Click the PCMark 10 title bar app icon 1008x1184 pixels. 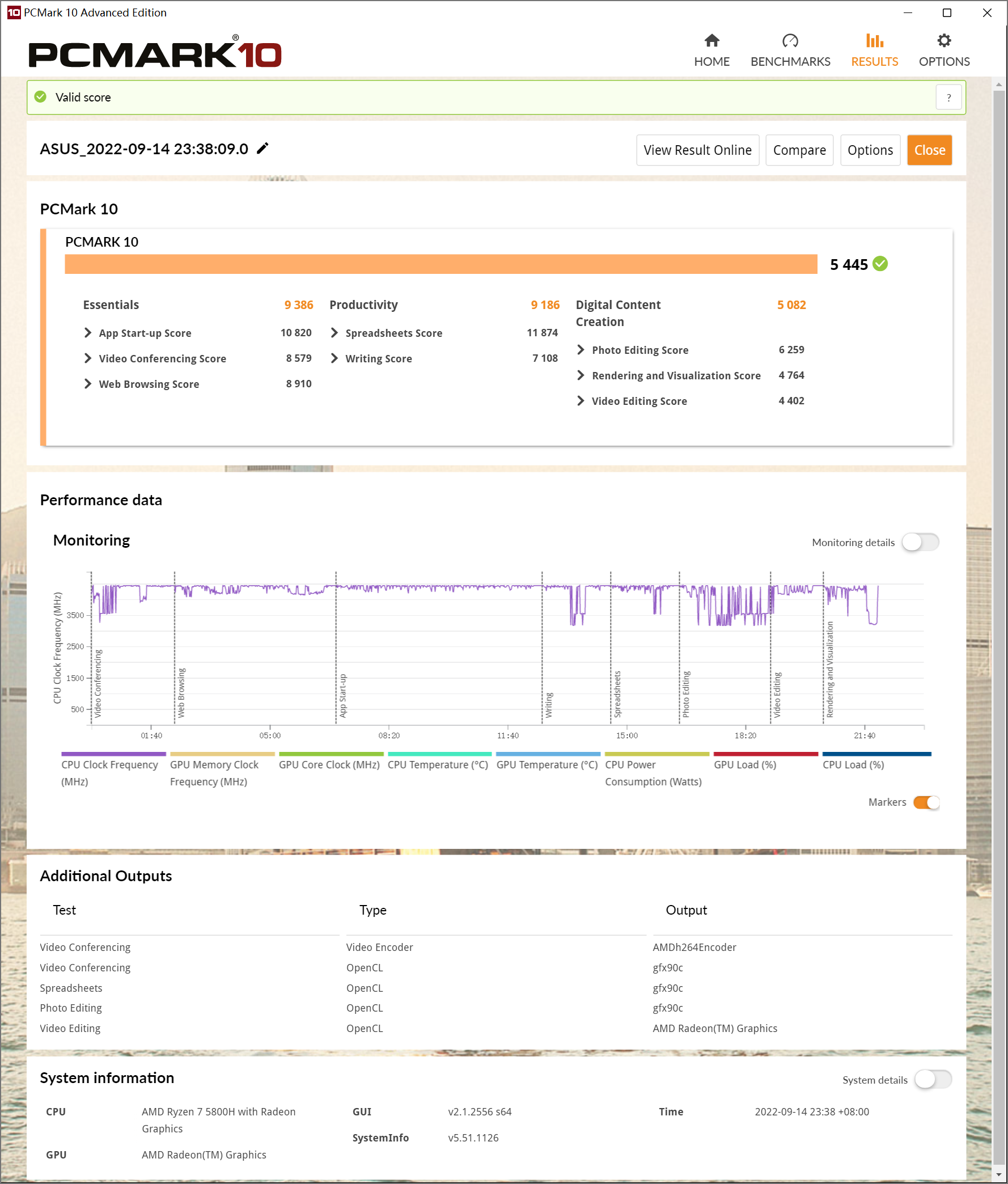pos(13,12)
